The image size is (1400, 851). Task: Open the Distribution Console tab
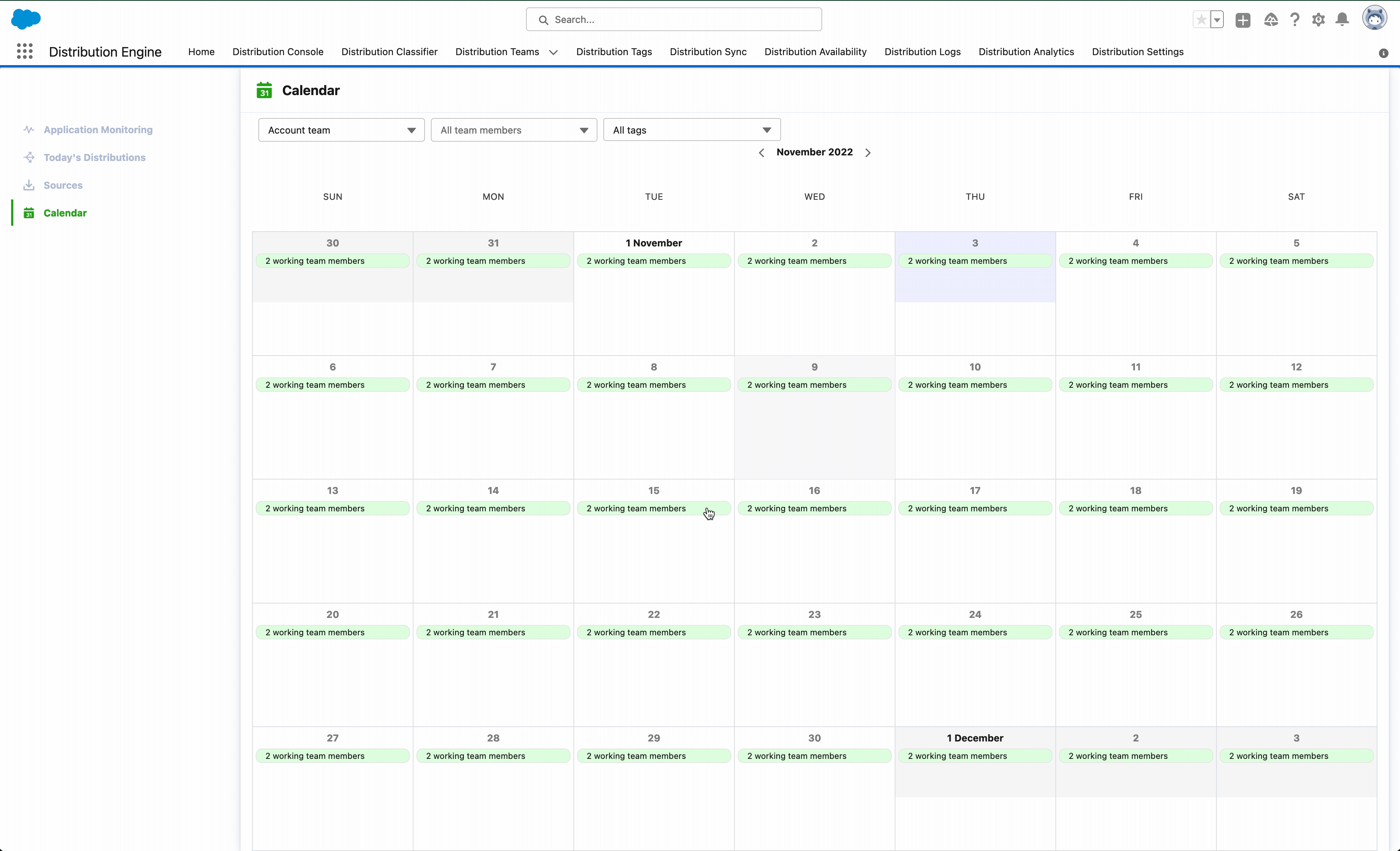tap(278, 52)
